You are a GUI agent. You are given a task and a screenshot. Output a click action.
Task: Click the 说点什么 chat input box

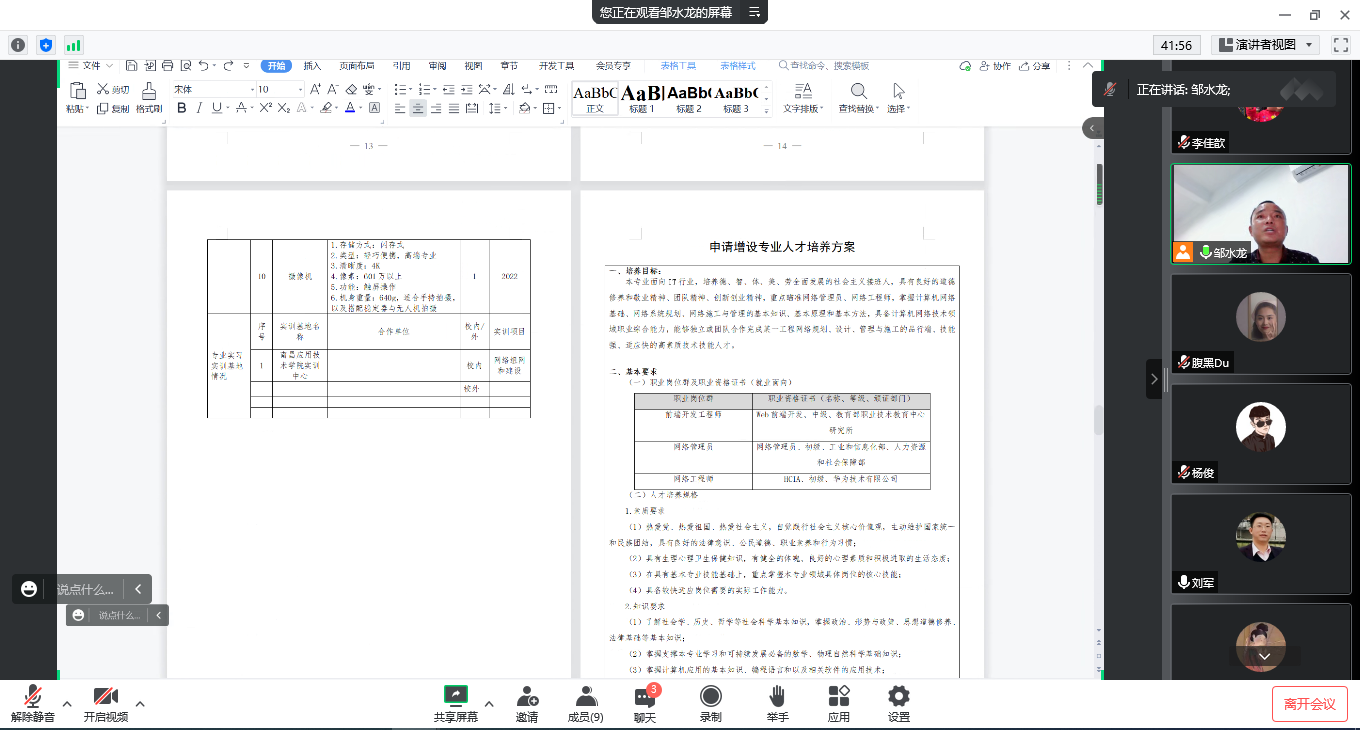pos(84,589)
